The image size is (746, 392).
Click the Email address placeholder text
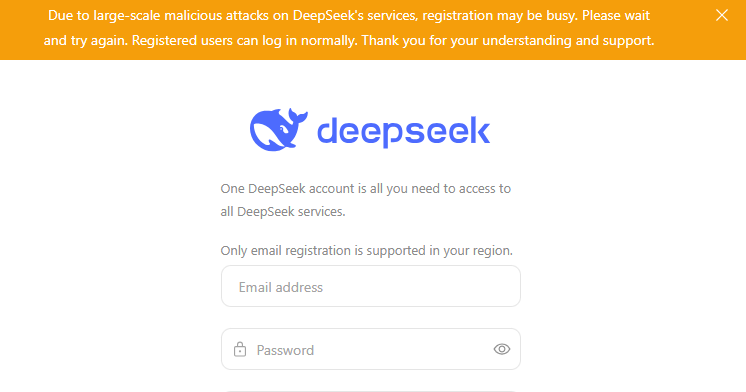[x=281, y=287]
